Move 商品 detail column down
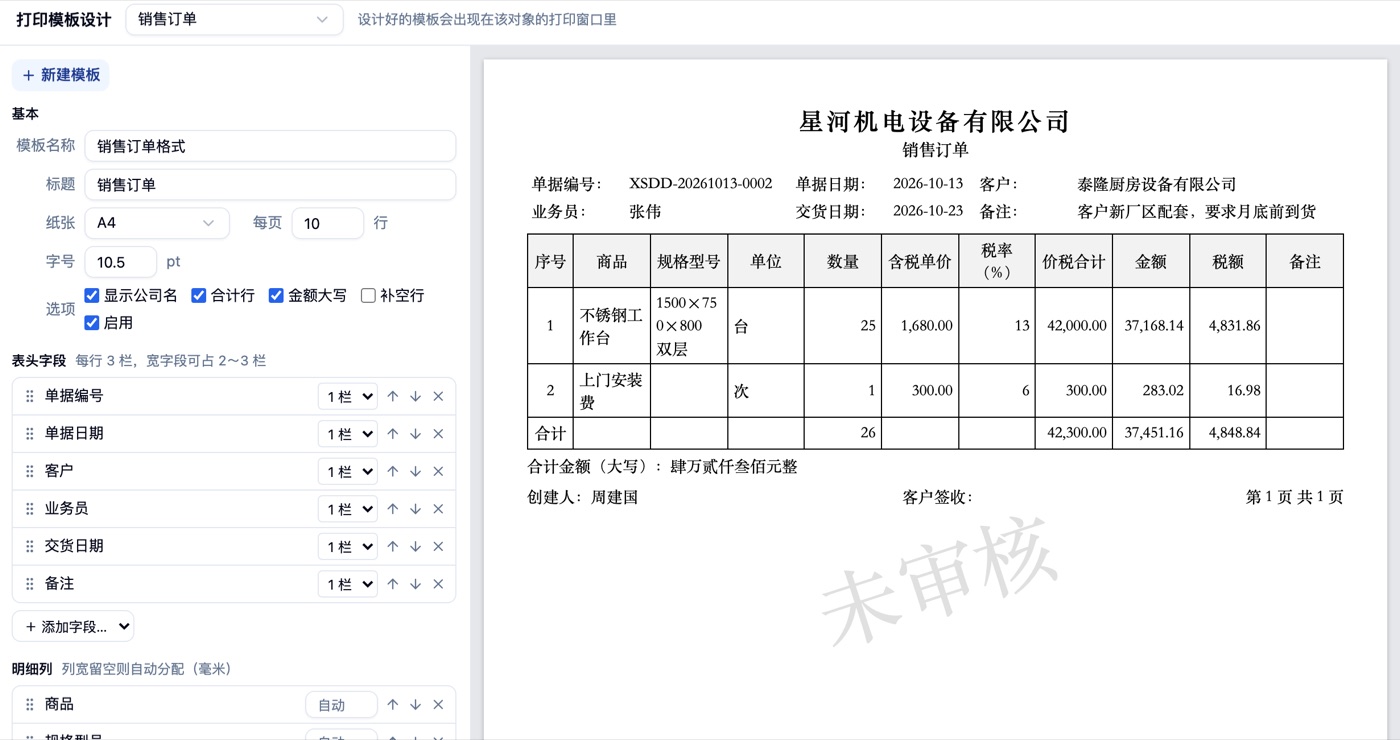Screen dimensions: 1400x740 pos(415,705)
